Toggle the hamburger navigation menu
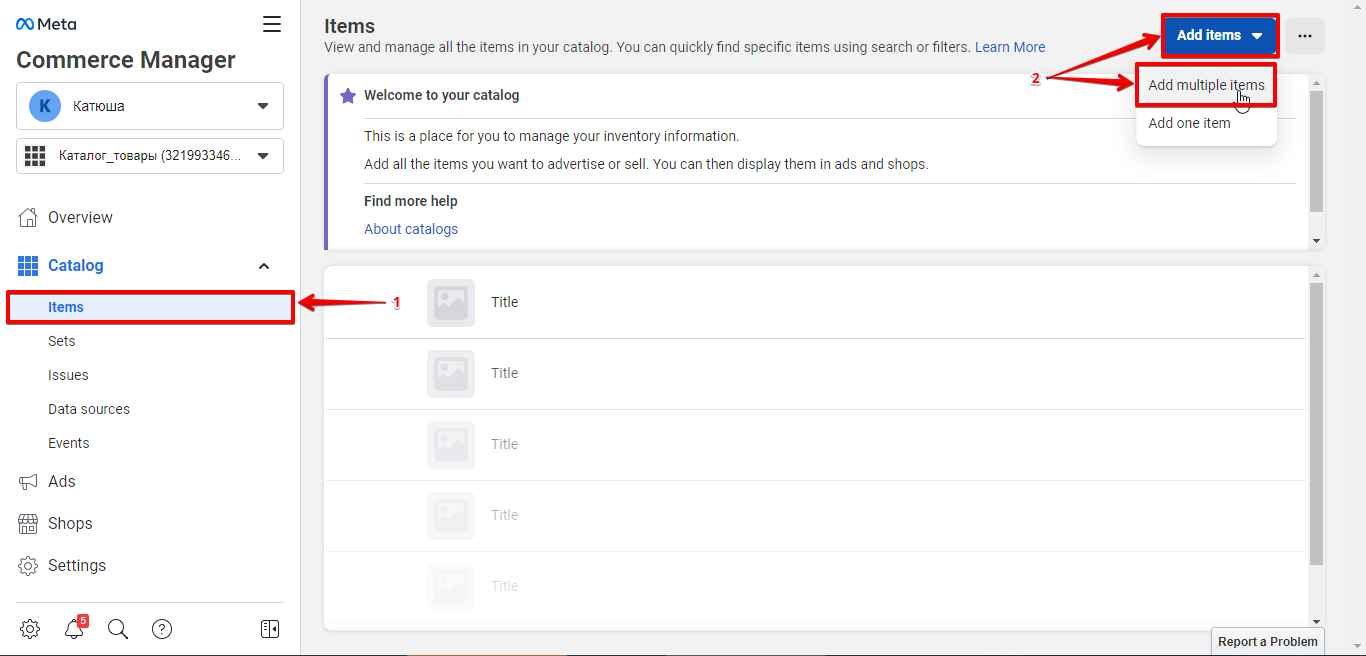The image size is (1366, 656). point(272,24)
